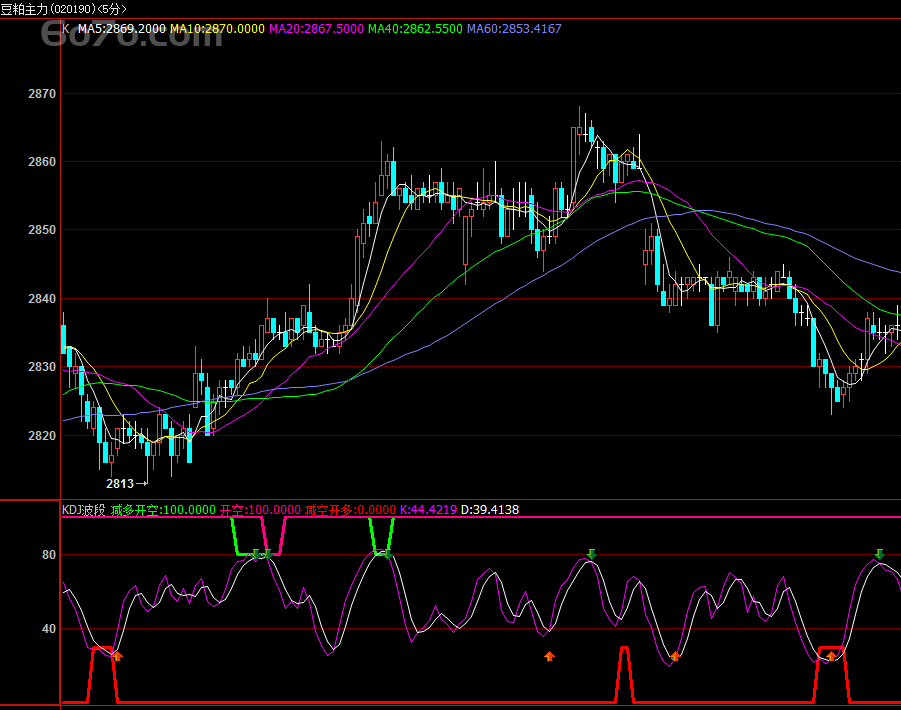
Task: Click the blue MA60:2853.4167 legend label
Action: click(513, 29)
